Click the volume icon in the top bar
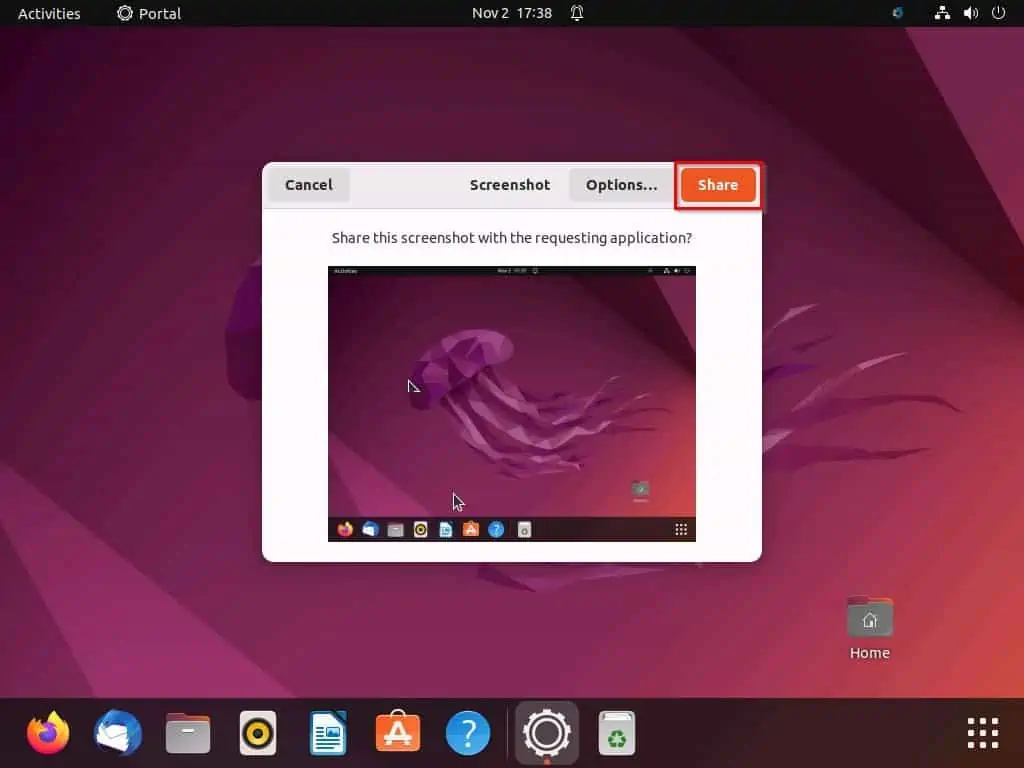 (x=969, y=13)
